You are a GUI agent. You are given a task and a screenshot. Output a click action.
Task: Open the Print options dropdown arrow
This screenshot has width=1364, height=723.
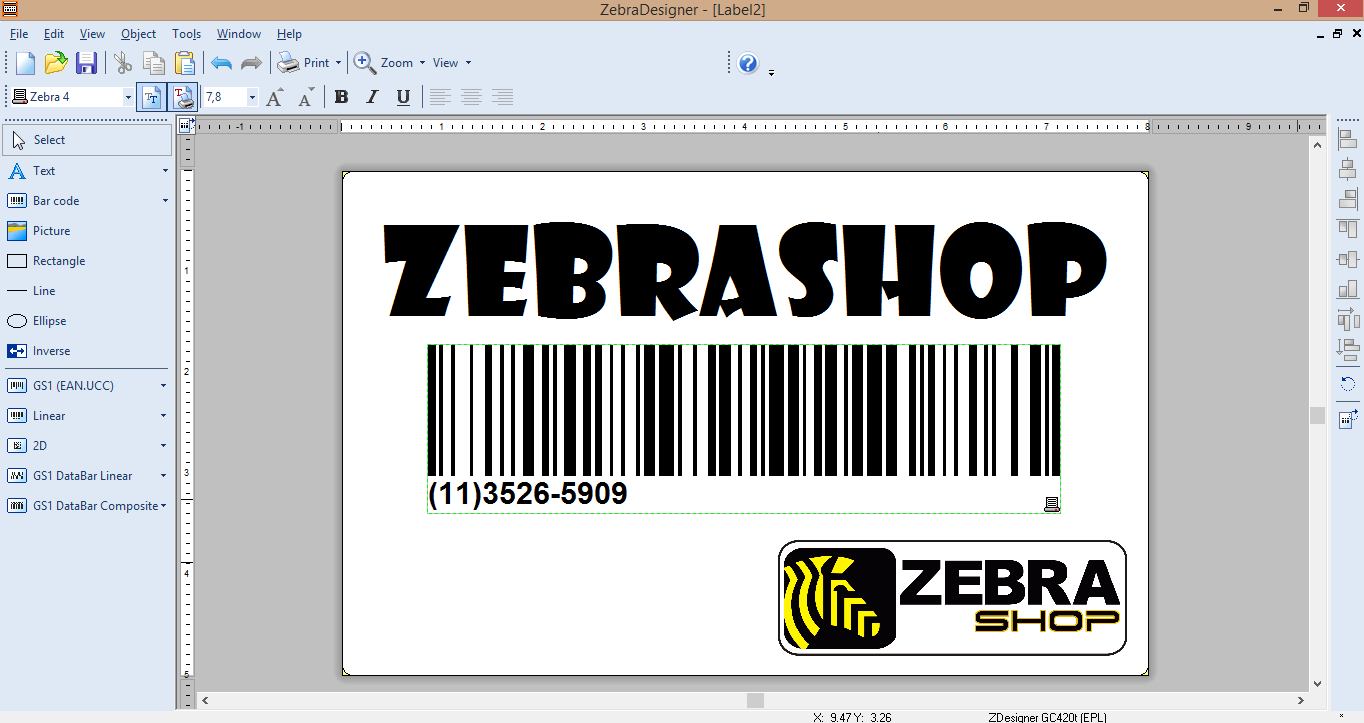pos(337,62)
